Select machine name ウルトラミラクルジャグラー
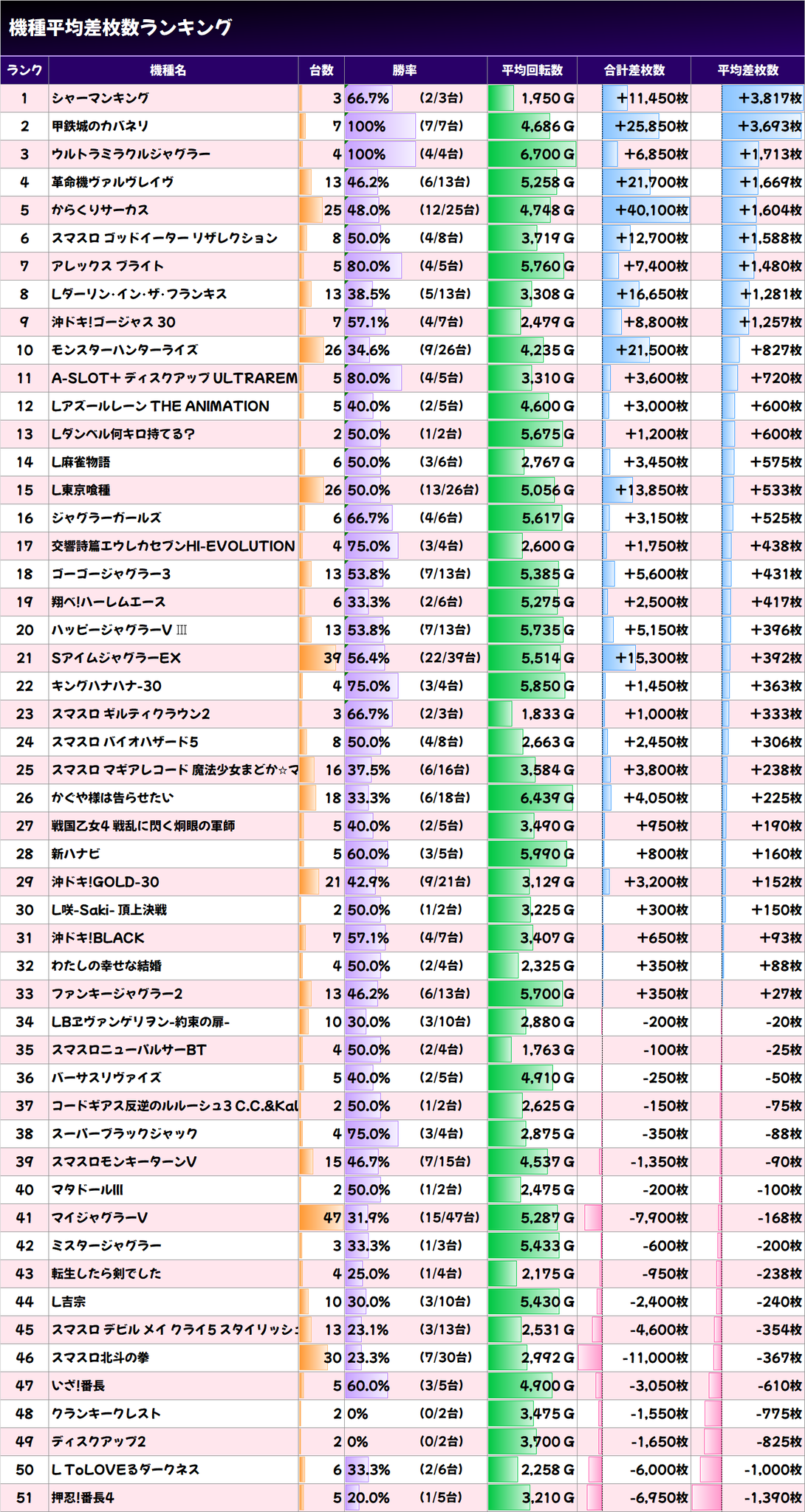 pyautogui.click(x=131, y=154)
